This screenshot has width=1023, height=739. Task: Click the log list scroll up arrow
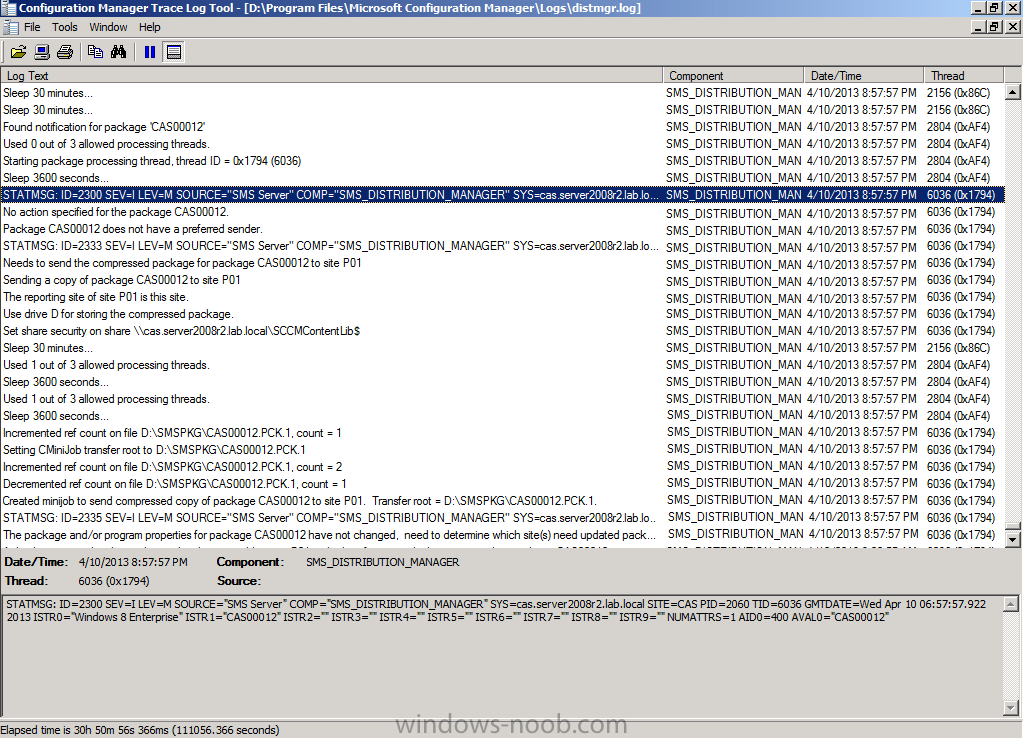point(1012,92)
